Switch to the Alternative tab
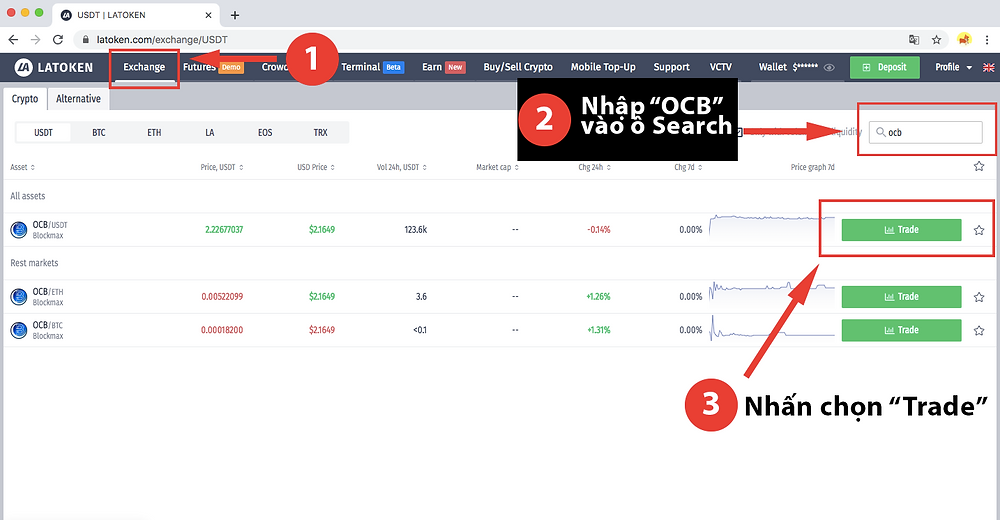 click(78, 99)
